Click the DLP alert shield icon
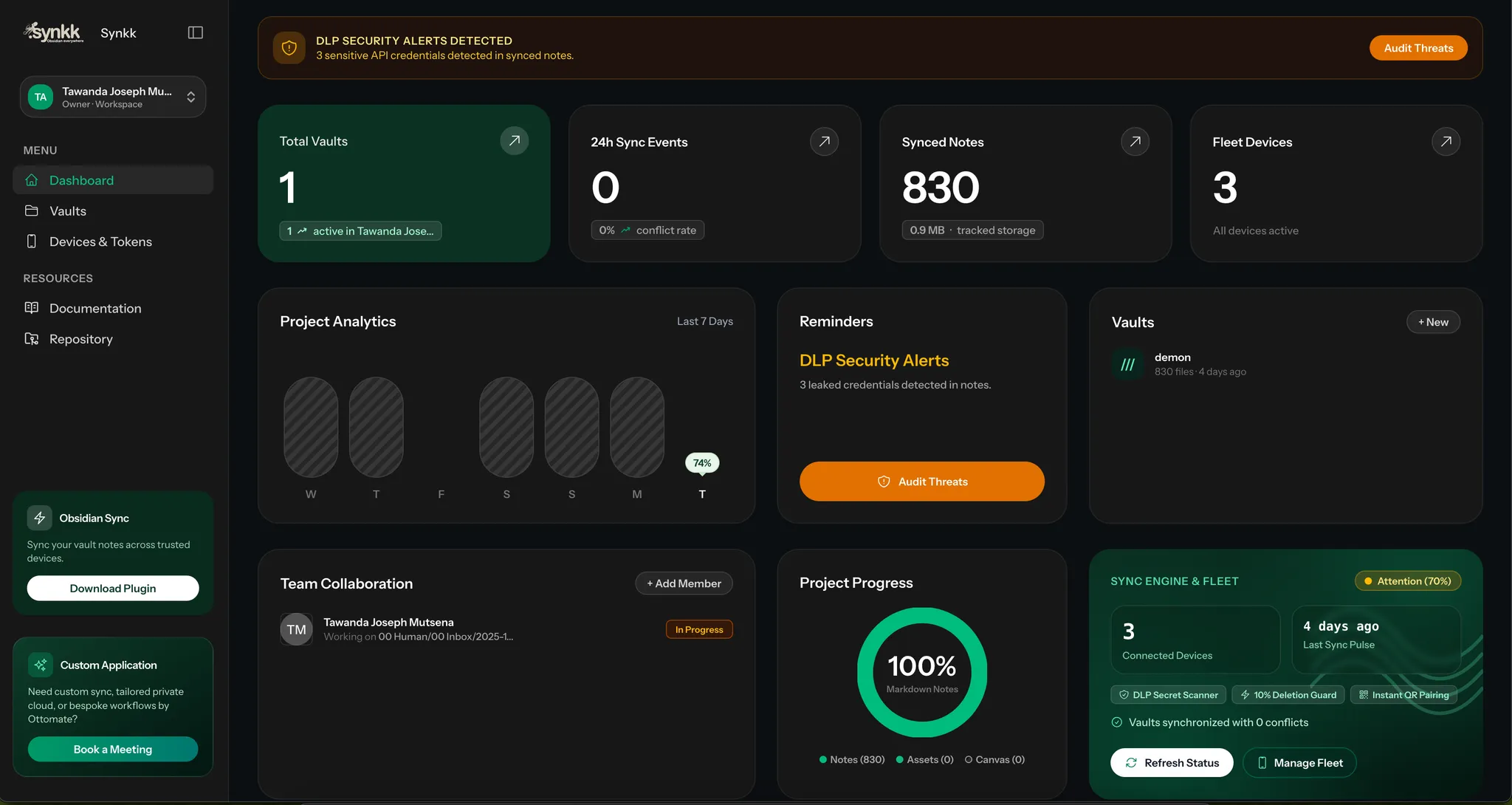Screen dimensions: 1512x805 point(289,48)
